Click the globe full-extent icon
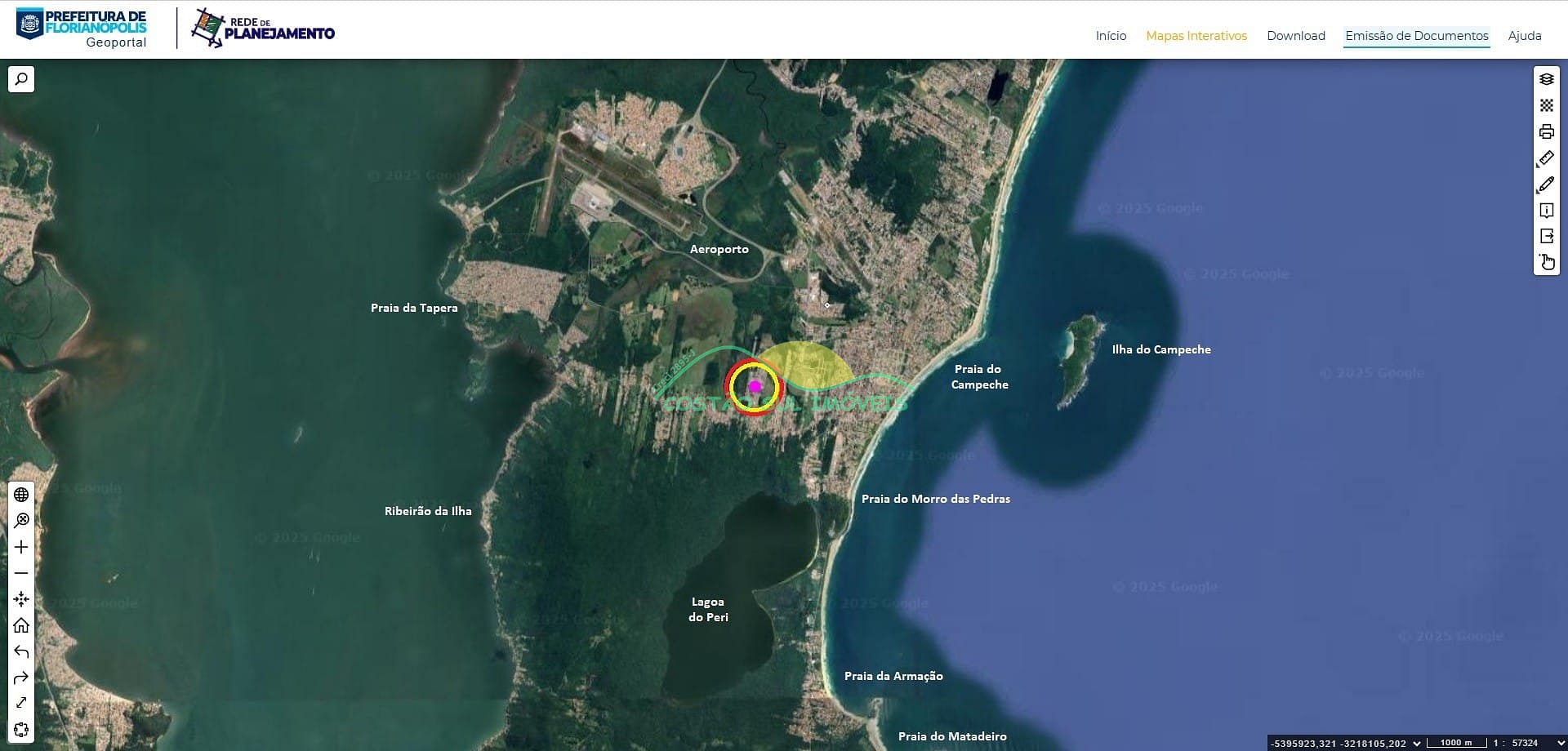Viewport: 1568px width, 751px height. 21,495
